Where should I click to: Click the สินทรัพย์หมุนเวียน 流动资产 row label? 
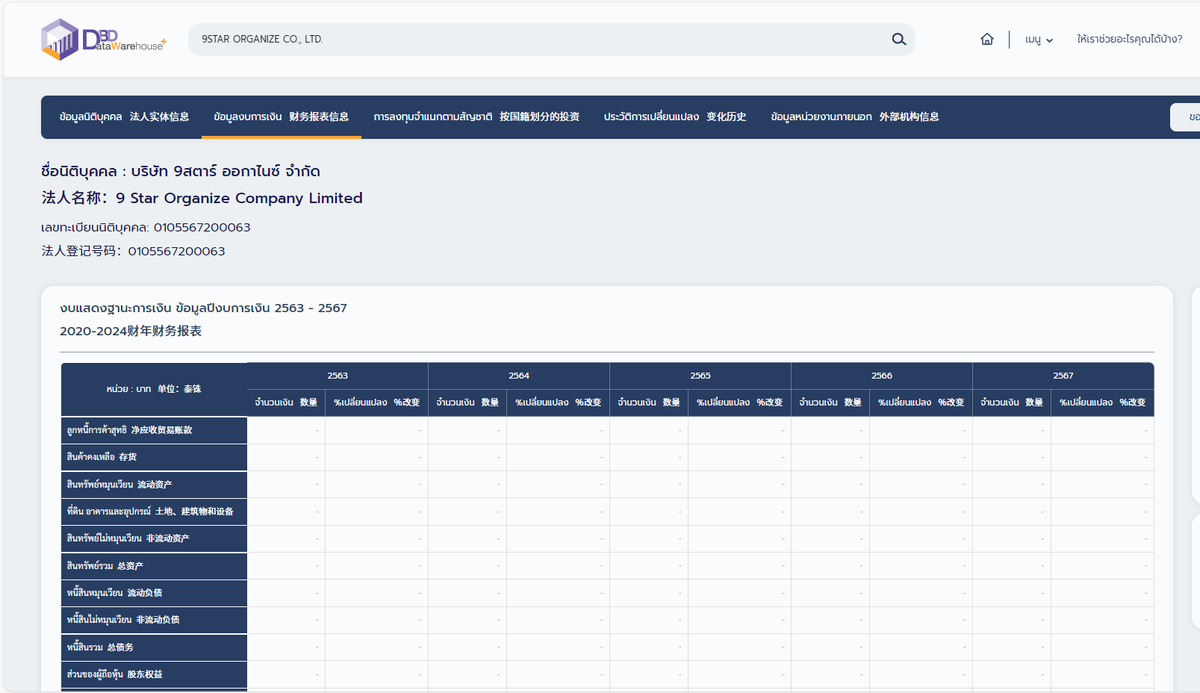click(154, 484)
